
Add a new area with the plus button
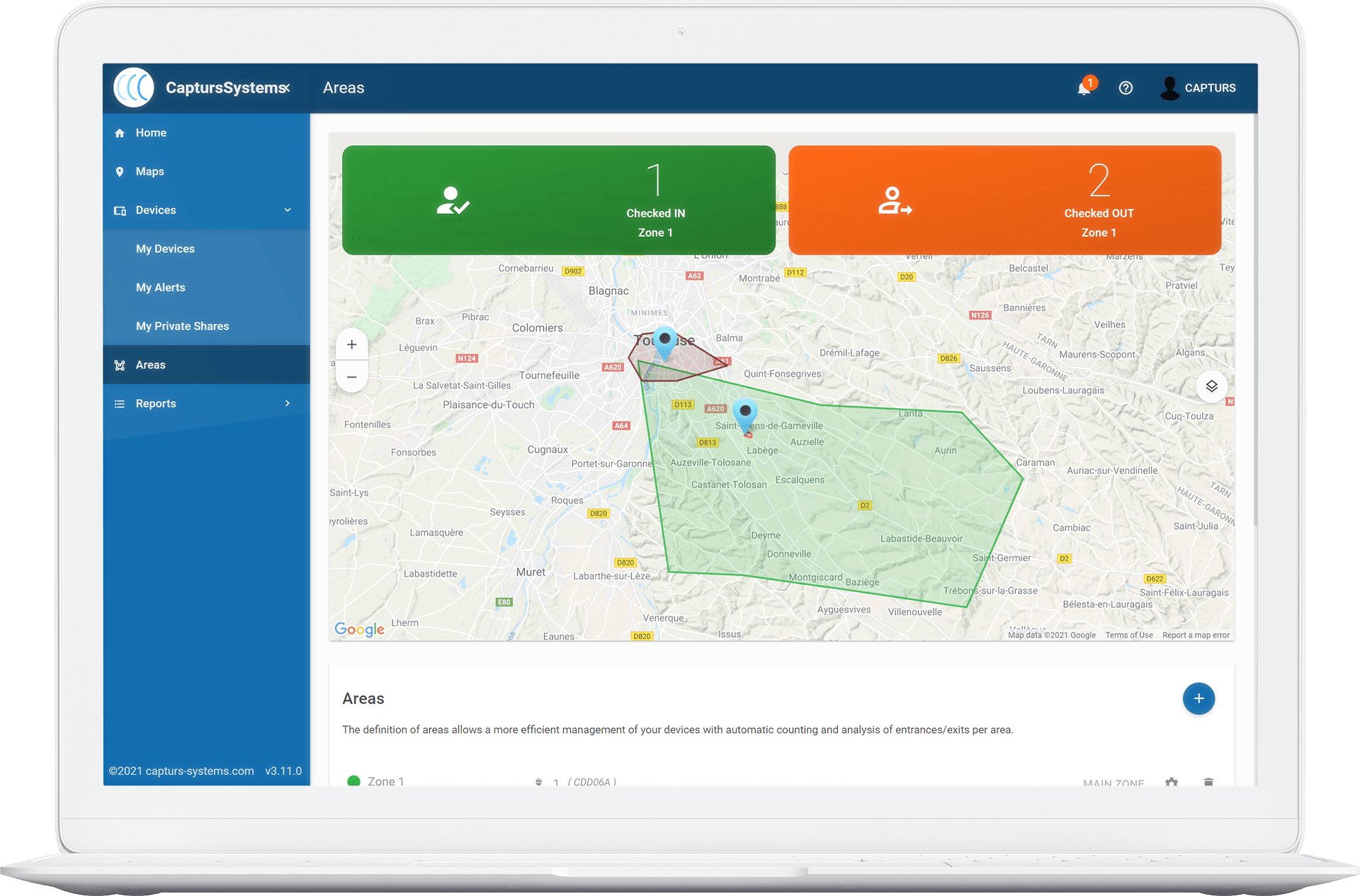click(x=1198, y=698)
